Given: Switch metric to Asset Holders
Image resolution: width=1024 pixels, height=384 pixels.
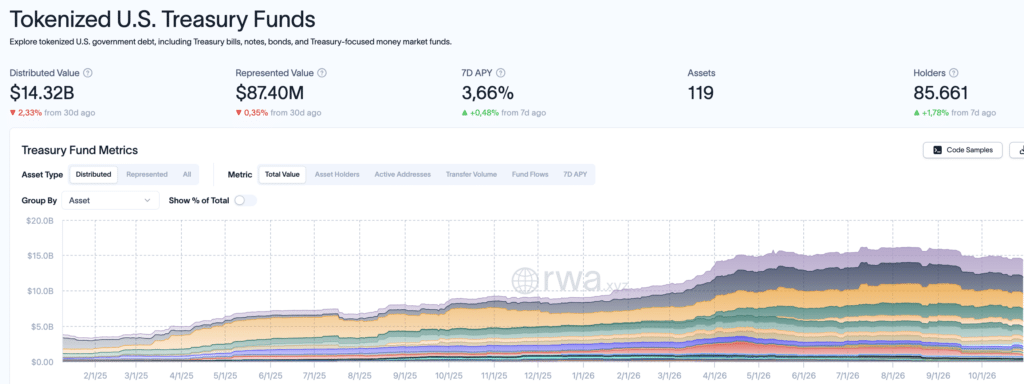Looking at the screenshot, I should [337, 174].
